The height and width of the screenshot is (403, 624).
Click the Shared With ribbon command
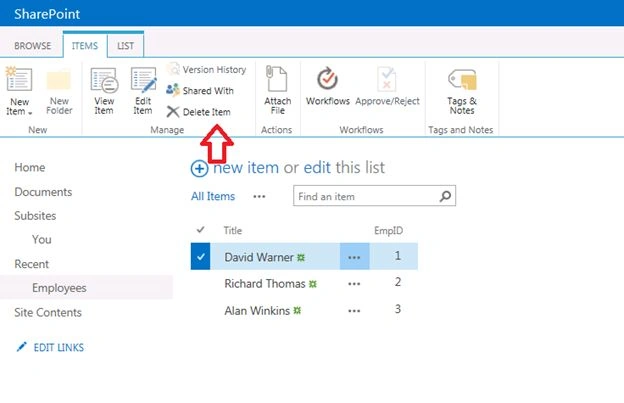coord(200,91)
